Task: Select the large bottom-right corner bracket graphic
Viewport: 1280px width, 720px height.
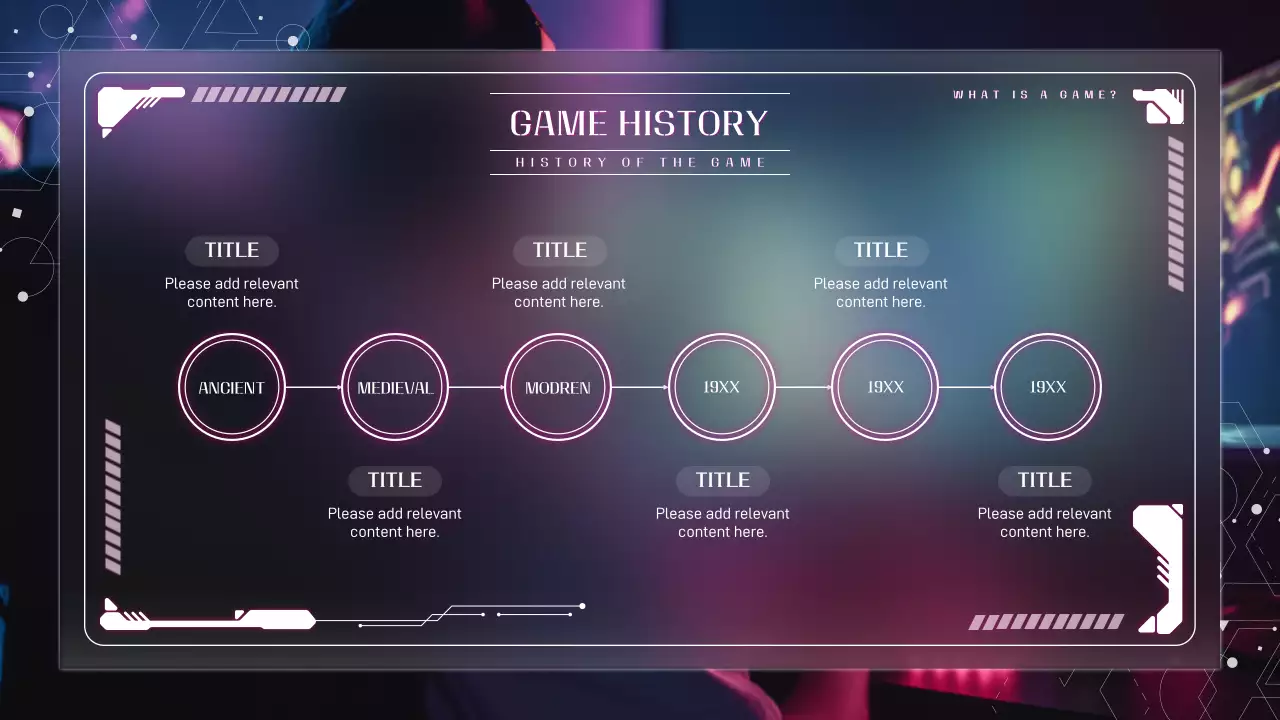Action: pos(1160,565)
